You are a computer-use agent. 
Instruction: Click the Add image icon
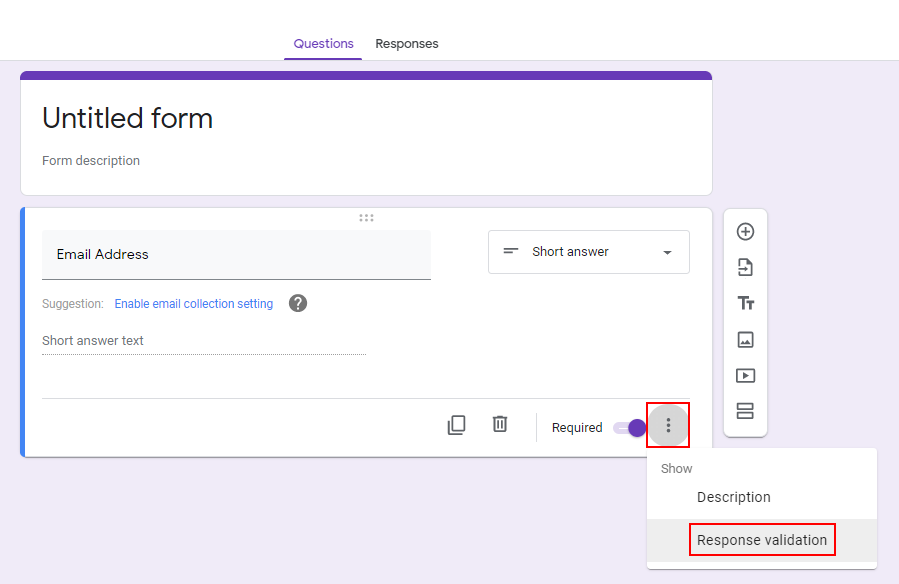[x=745, y=340]
